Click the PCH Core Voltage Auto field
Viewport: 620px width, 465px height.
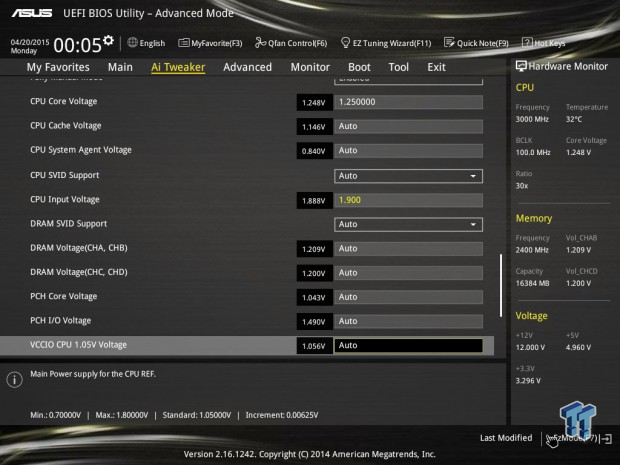coord(408,297)
